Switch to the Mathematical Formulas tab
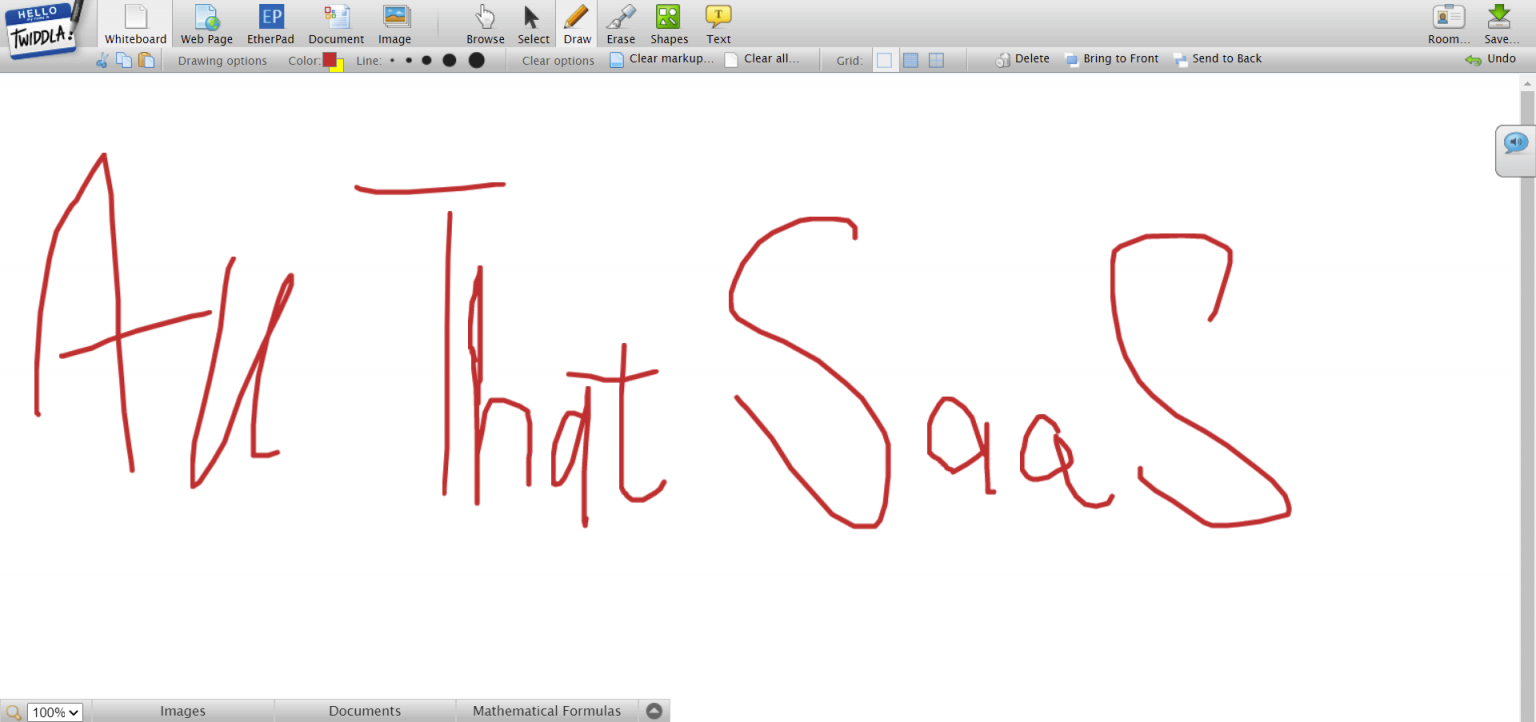The image size is (1536, 722). point(546,710)
